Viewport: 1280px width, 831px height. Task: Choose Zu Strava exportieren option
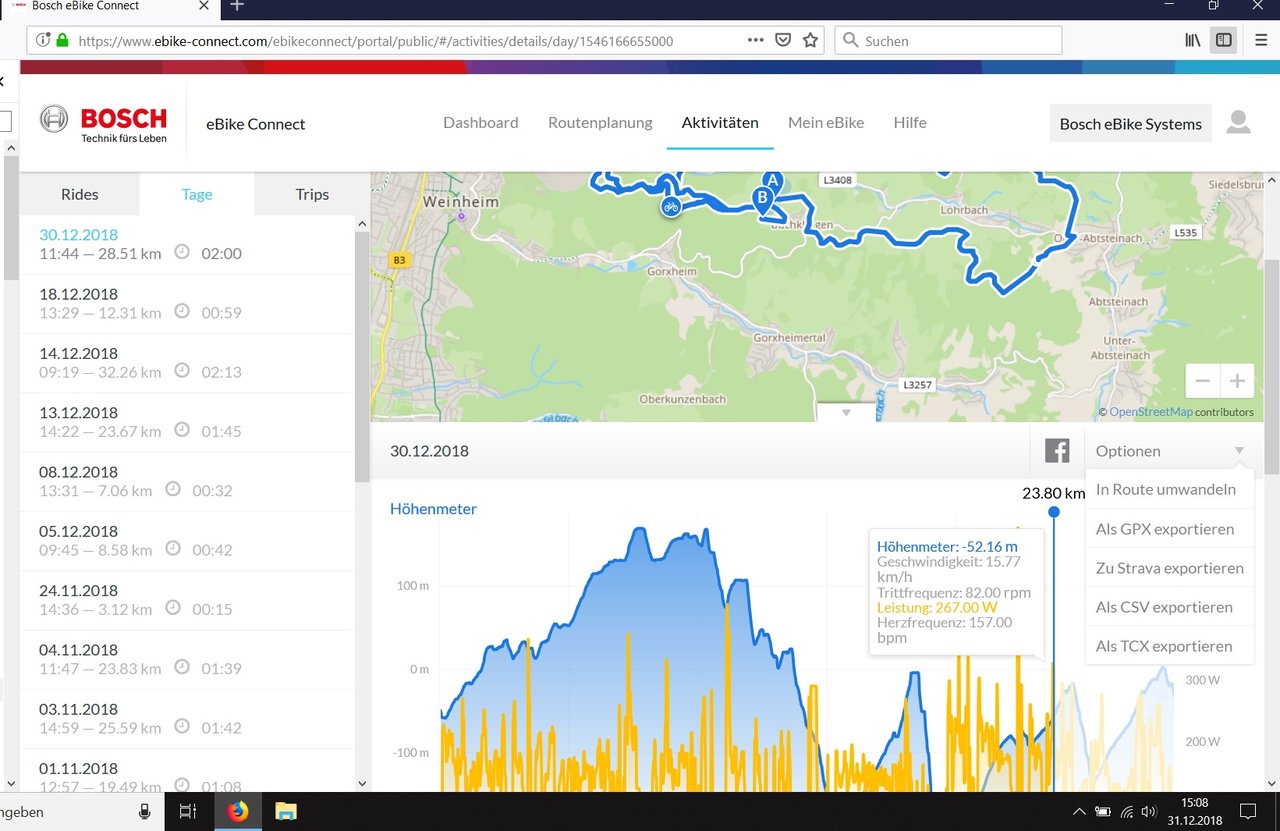coord(1169,568)
